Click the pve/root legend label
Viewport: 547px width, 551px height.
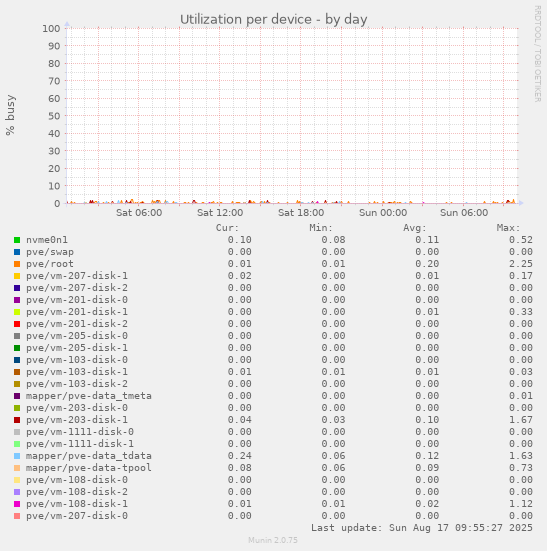(x=50, y=264)
